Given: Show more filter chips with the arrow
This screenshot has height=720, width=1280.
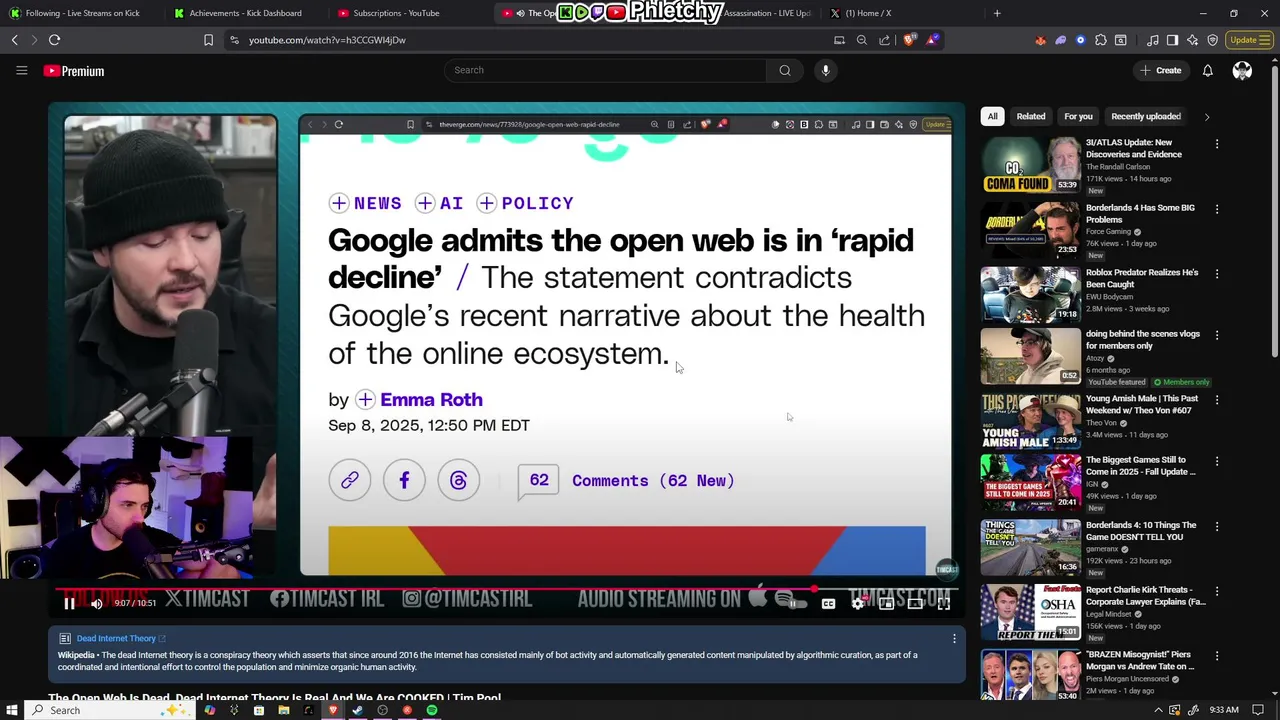Looking at the screenshot, I should point(1207,117).
